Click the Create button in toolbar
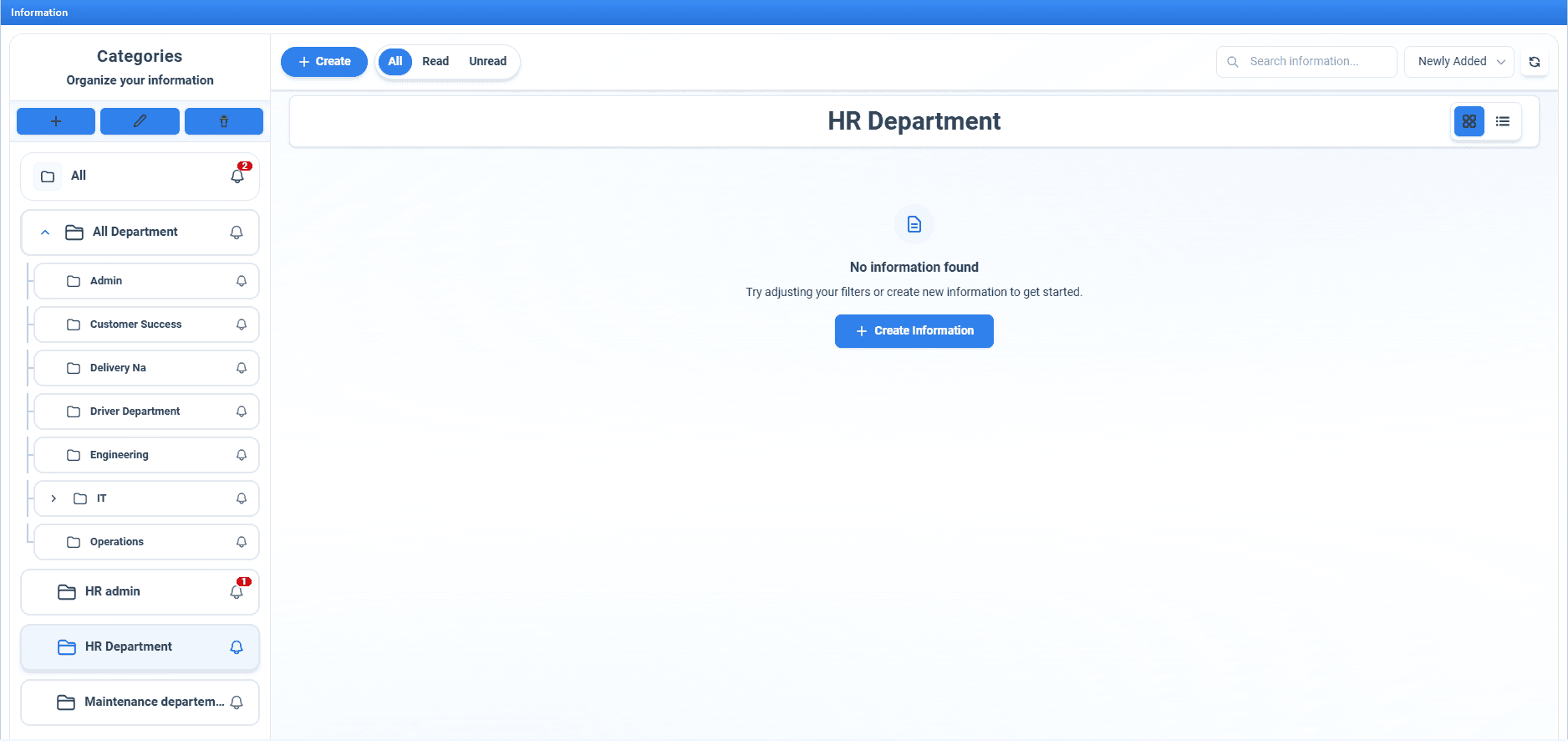 (324, 62)
